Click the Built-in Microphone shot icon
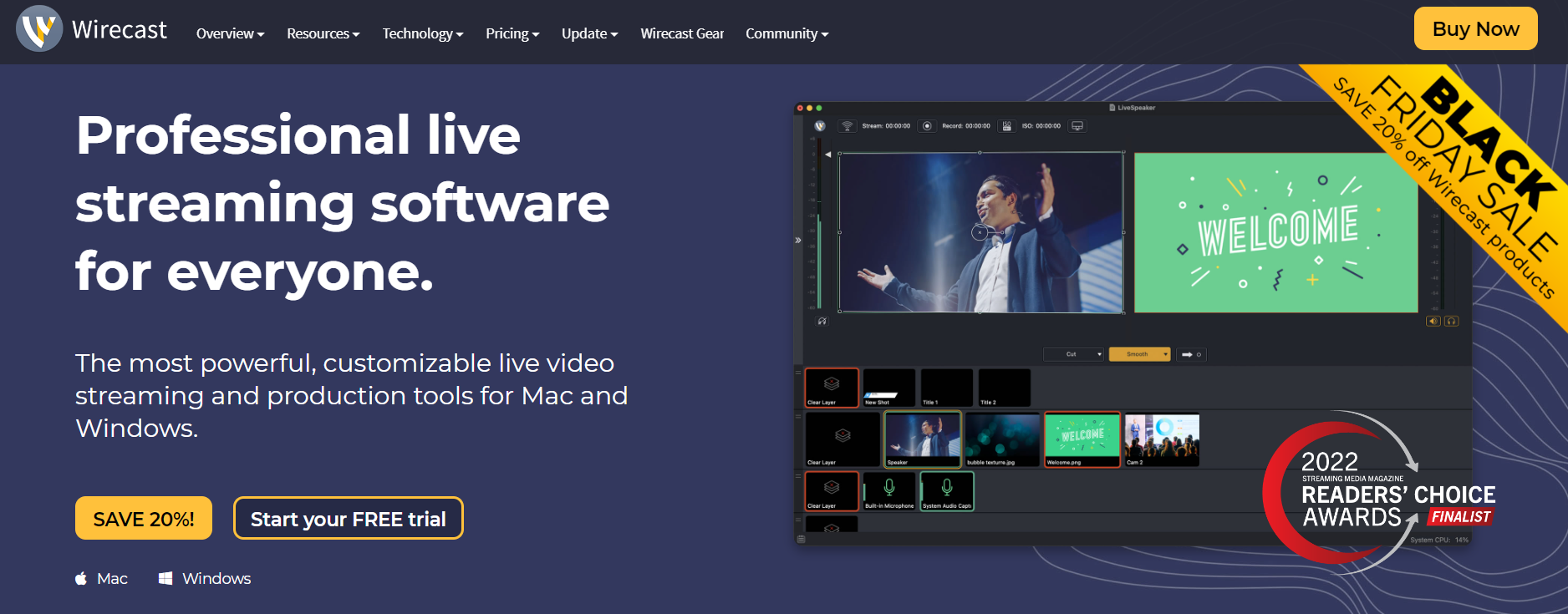1568x614 pixels. click(889, 489)
